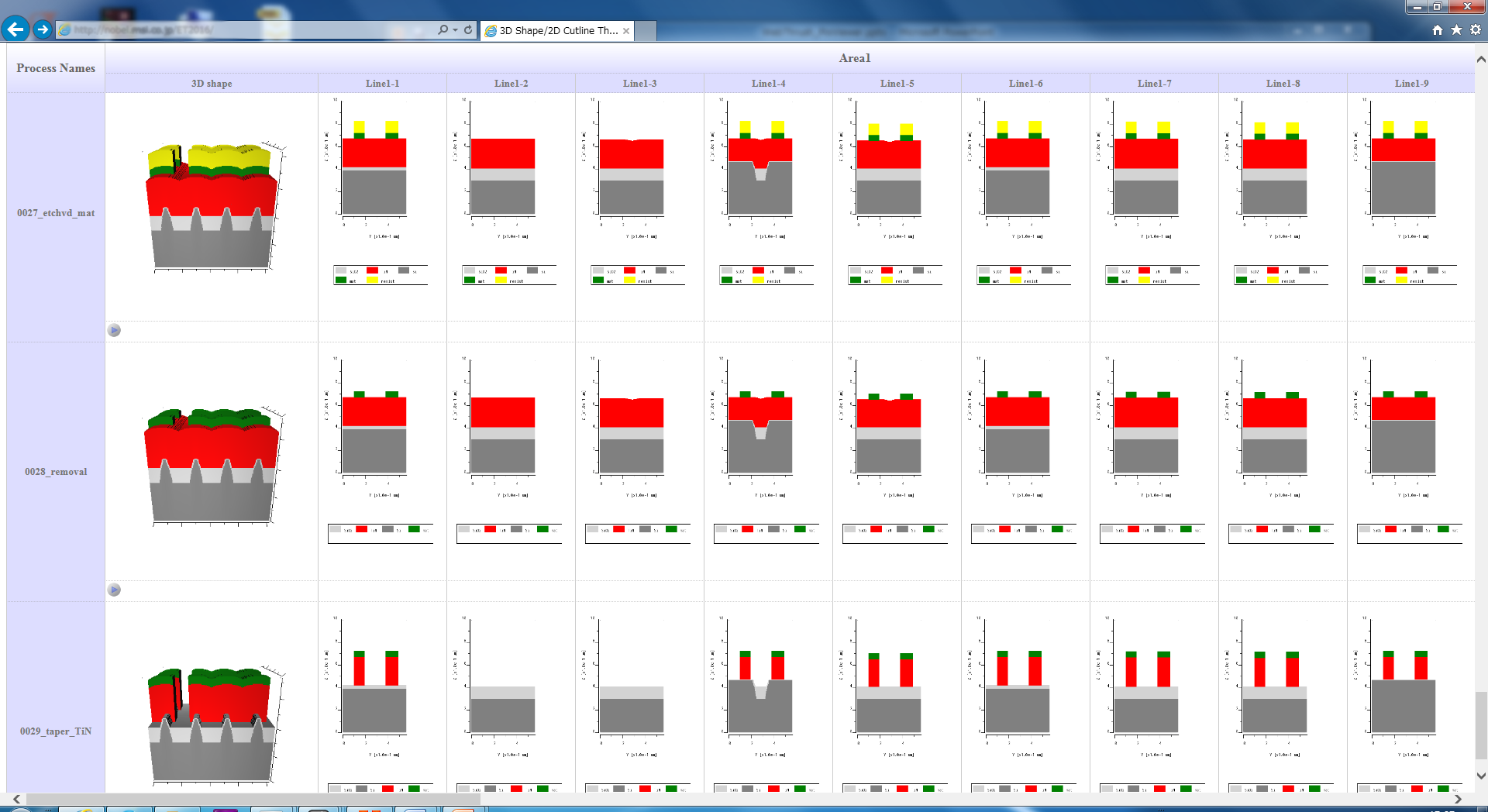Click the vertical scrollbar thumb

1481,726
